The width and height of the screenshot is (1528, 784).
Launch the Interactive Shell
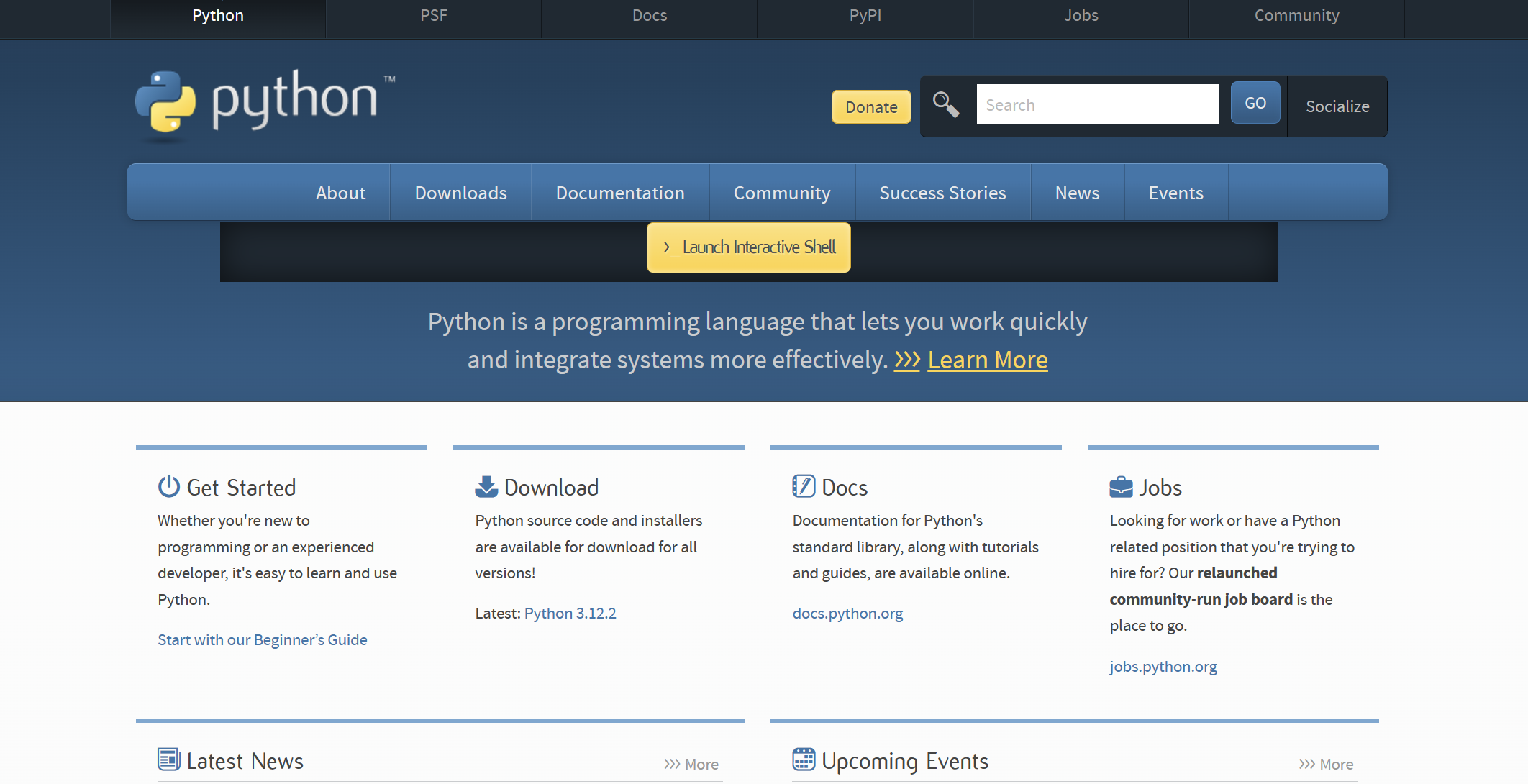point(749,247)
